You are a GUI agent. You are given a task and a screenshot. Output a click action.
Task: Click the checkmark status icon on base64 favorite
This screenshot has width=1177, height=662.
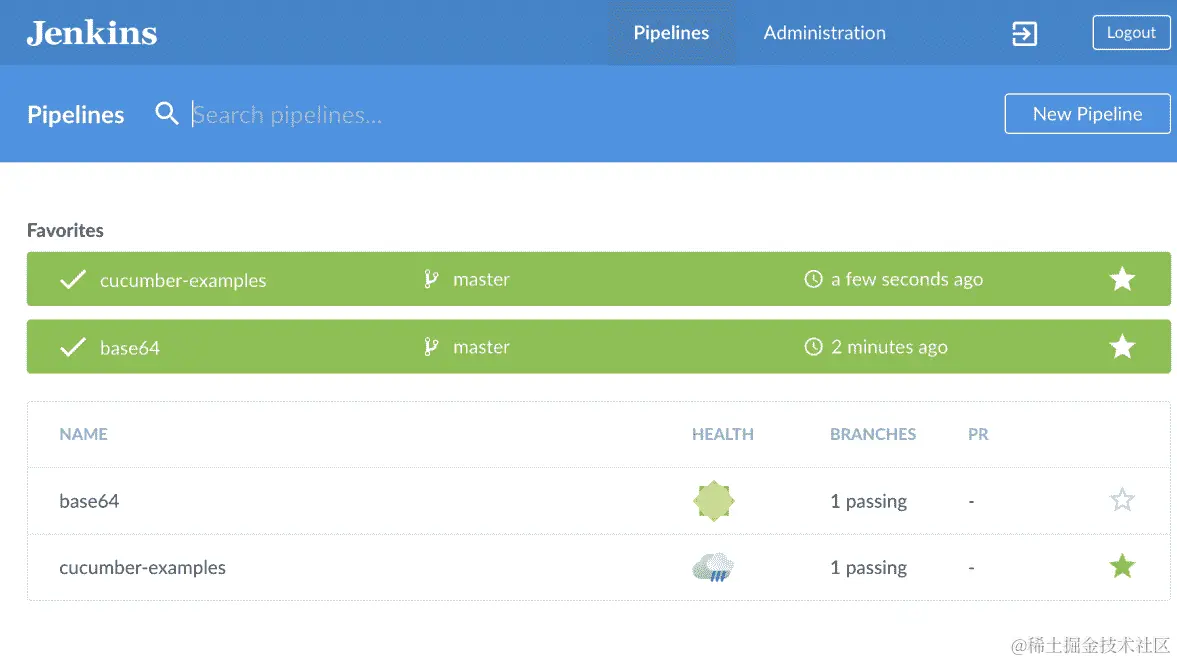pos(73,347)
